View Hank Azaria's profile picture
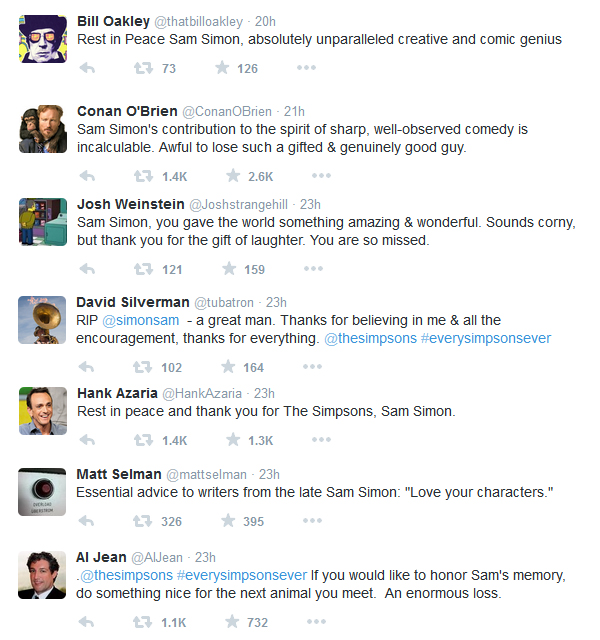The image size is (600, 640). click(43, 411)
